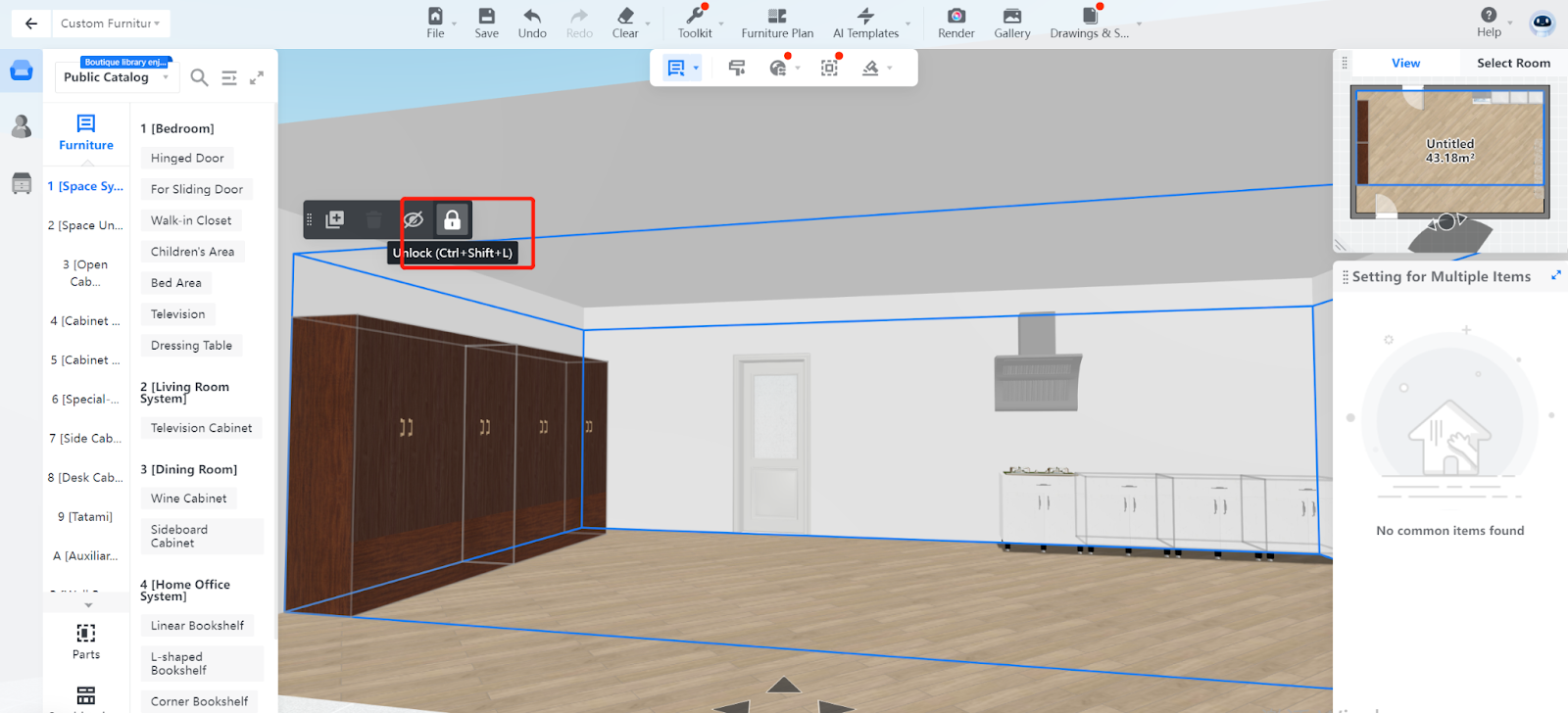Choose Television Cabinet
Viewport: 1568px width, 713px height.
click(x=202, y=428)
